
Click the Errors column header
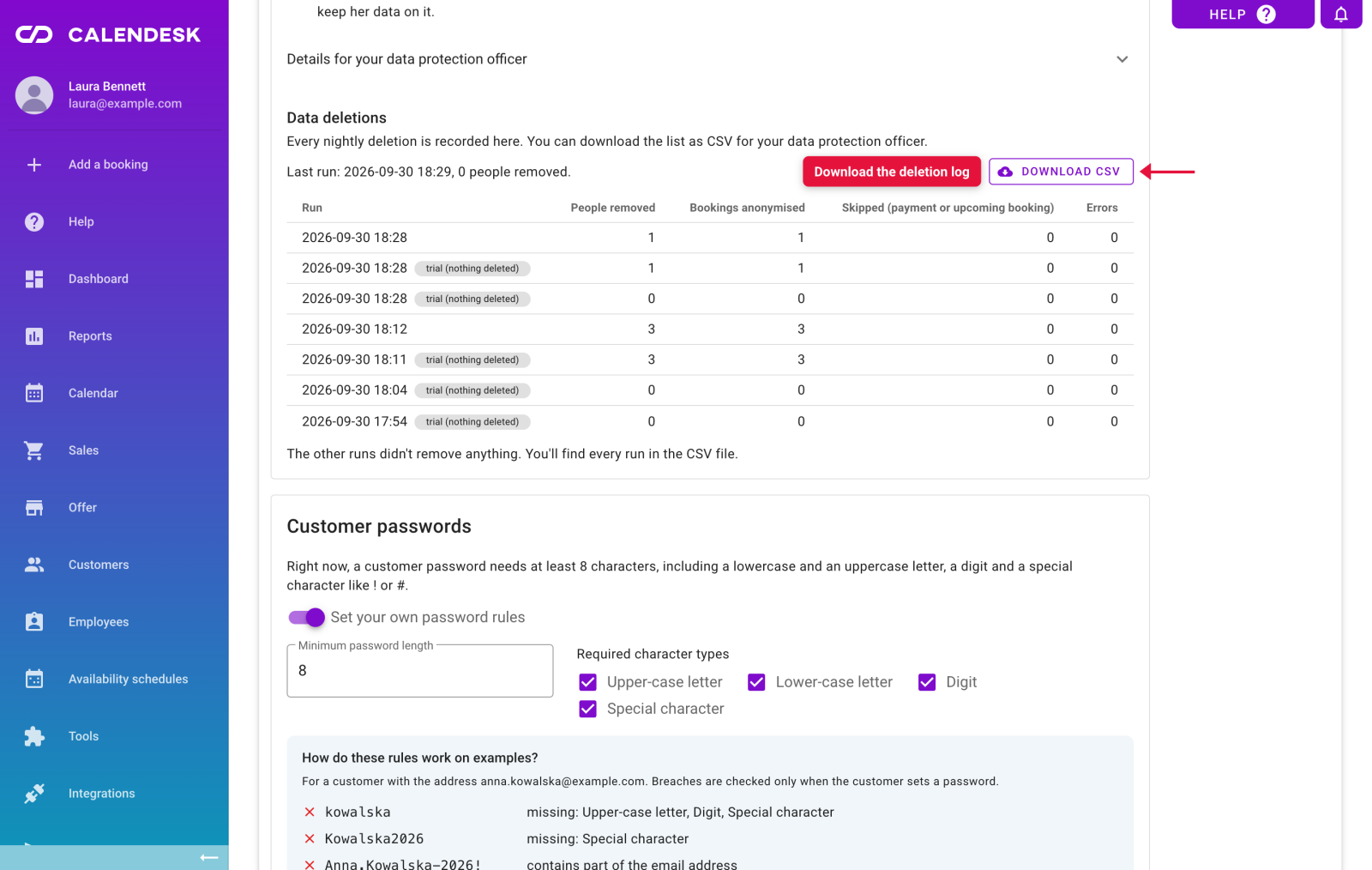point(1102,208)
